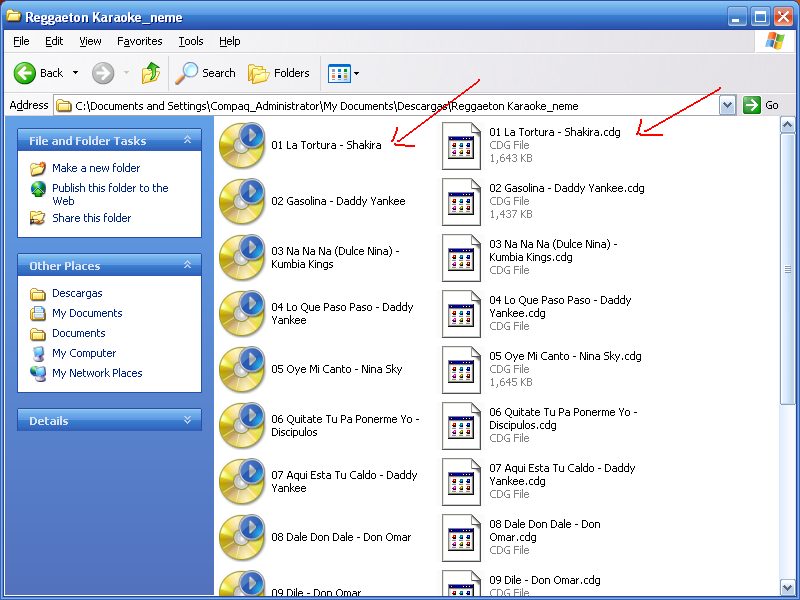Viewport: 800px width, 600px height.
Task: Click the grayed Forward arrow icon
Action: point(103,73)
